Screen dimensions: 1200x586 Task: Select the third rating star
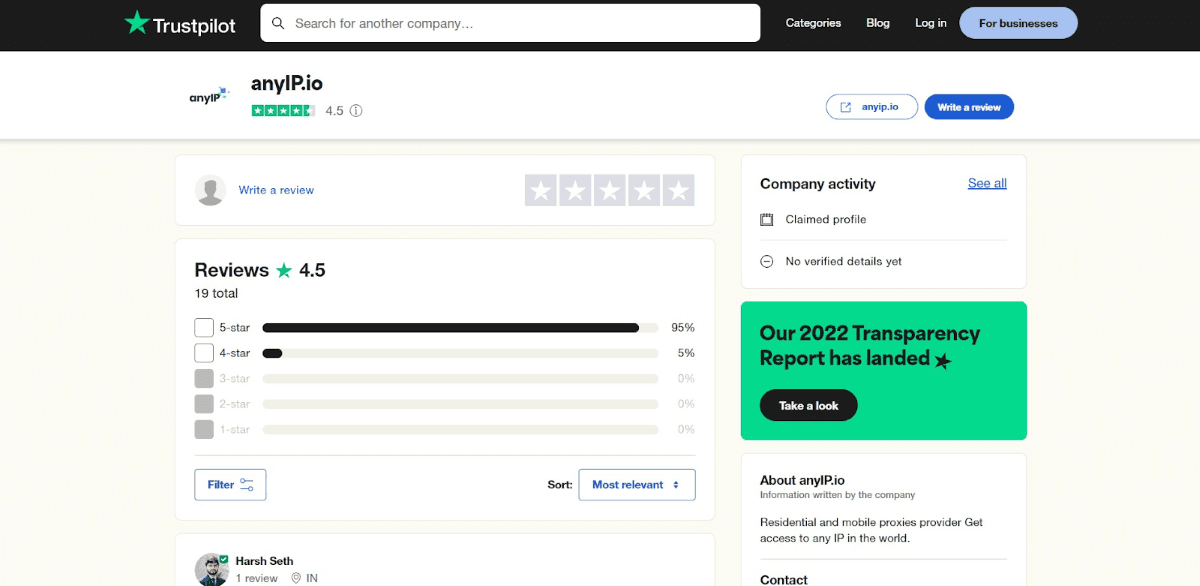[609, 190]
